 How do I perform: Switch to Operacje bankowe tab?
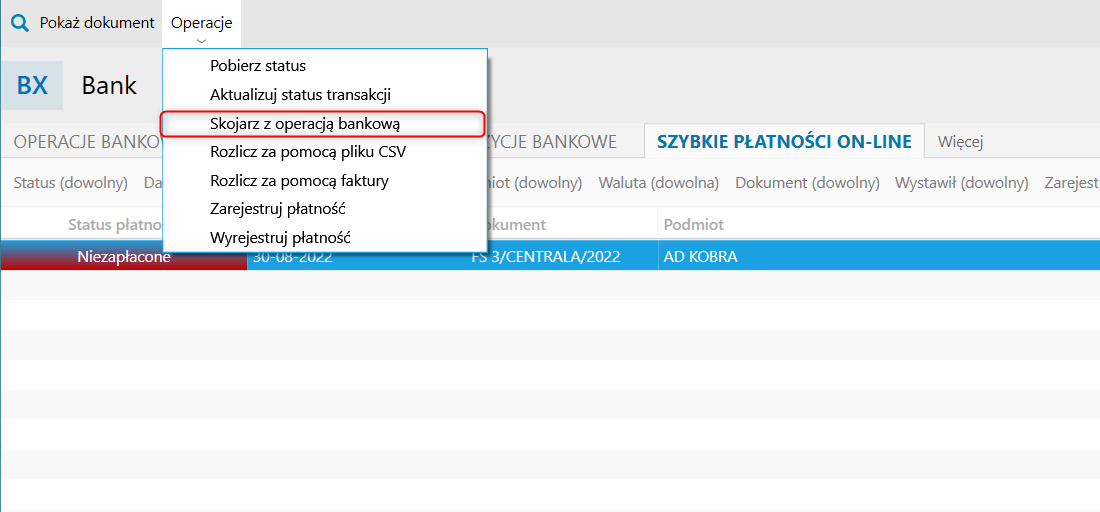click(88, 142)
